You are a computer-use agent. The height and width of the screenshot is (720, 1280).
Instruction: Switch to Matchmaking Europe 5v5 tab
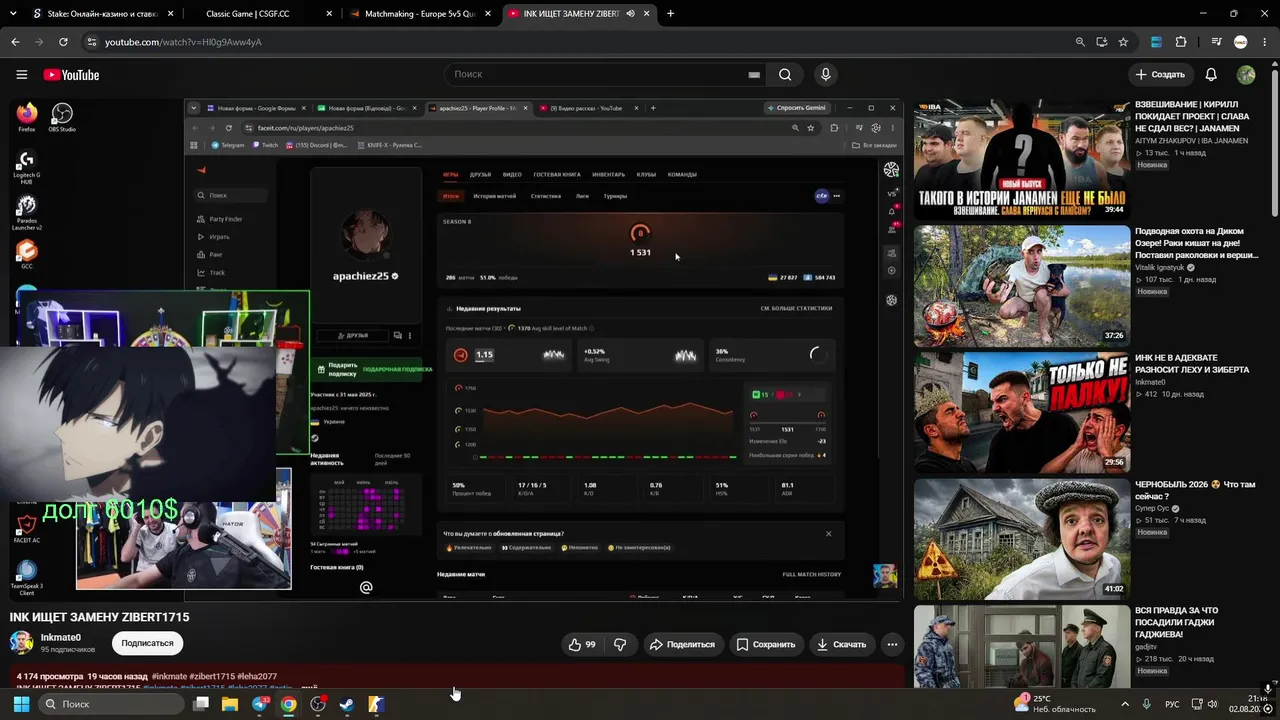[419, 14]
